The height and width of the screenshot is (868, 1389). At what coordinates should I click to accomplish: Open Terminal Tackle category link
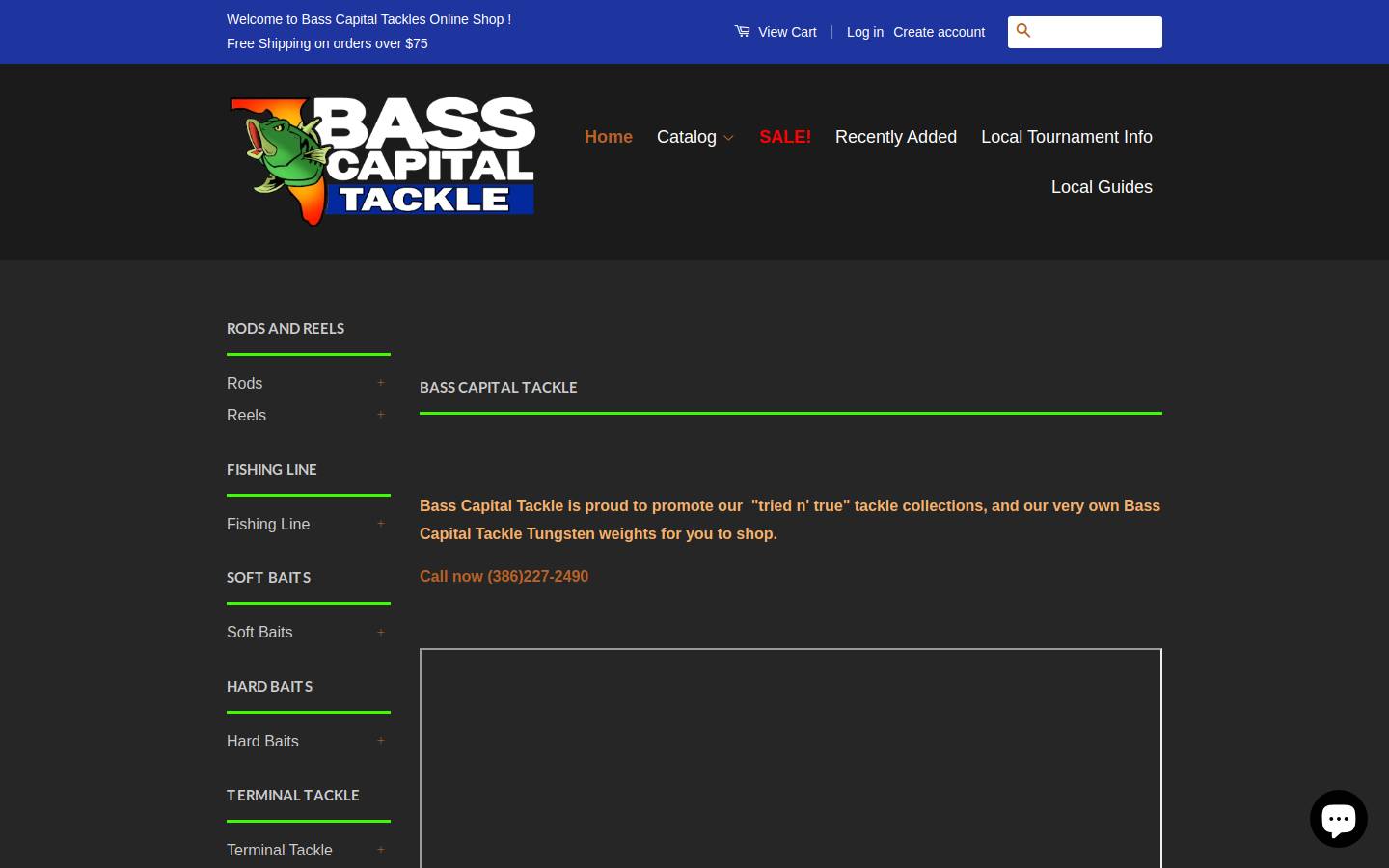click(x=280, y=850)
